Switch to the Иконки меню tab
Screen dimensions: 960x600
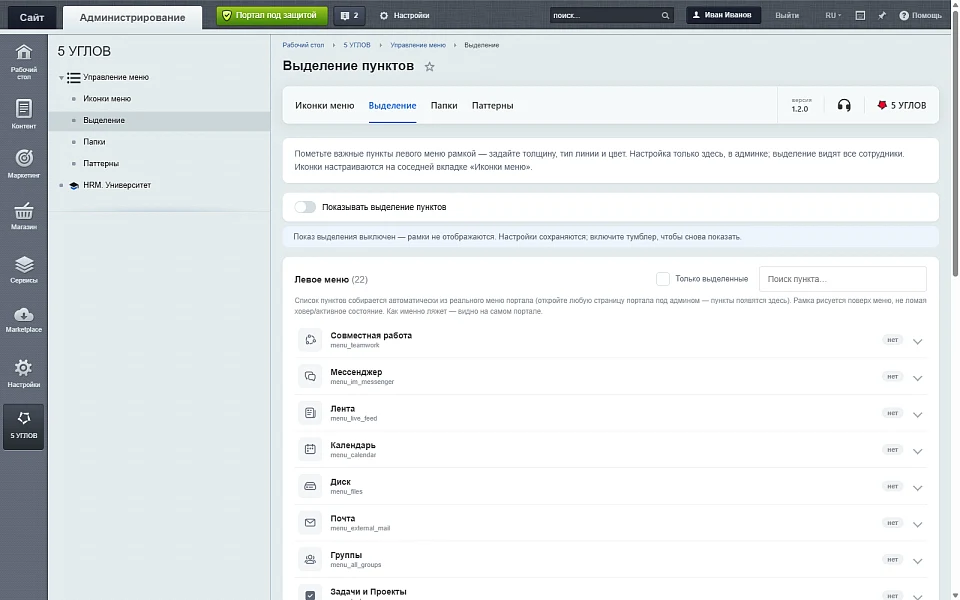[324, 105]
